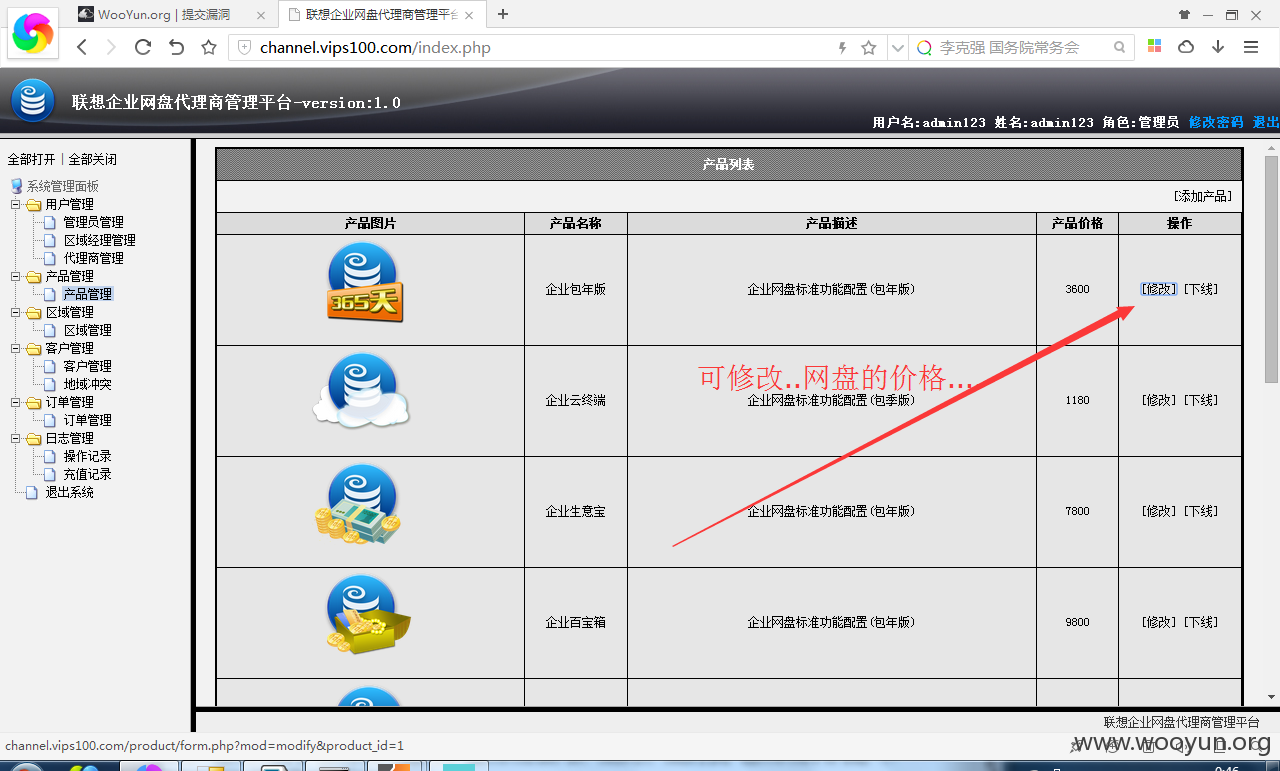
Task: Open the browser hamburger menu
Action: 1251,47
